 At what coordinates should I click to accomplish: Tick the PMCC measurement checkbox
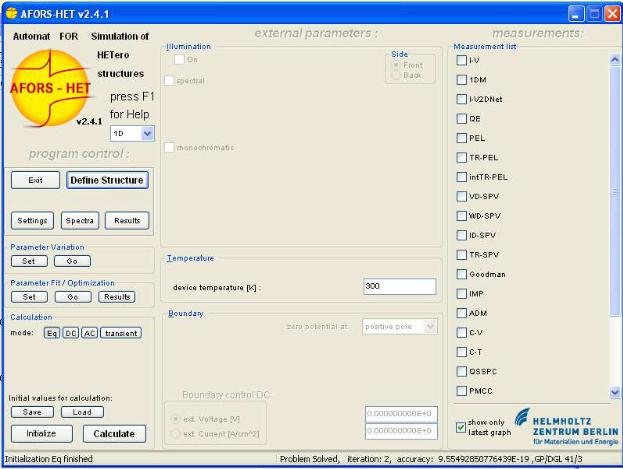click(x=461, y=391)
